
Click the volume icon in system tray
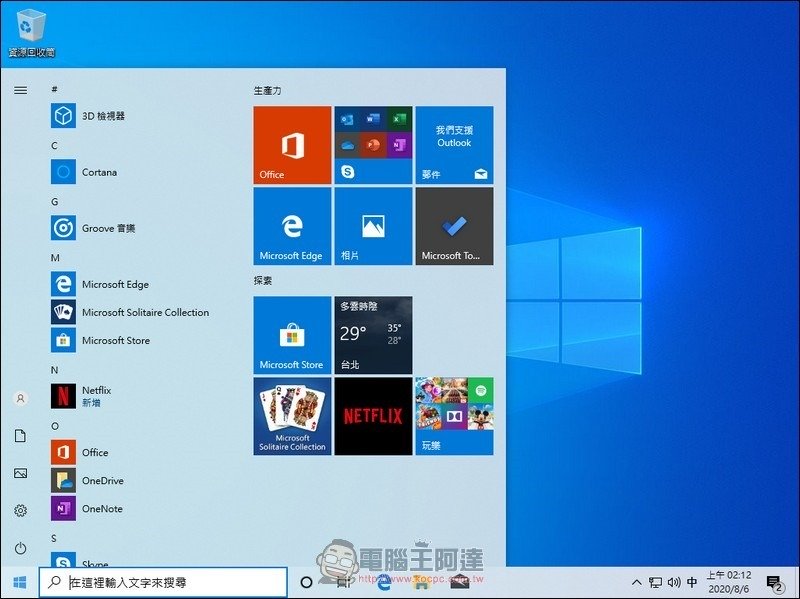click(673, 582)
